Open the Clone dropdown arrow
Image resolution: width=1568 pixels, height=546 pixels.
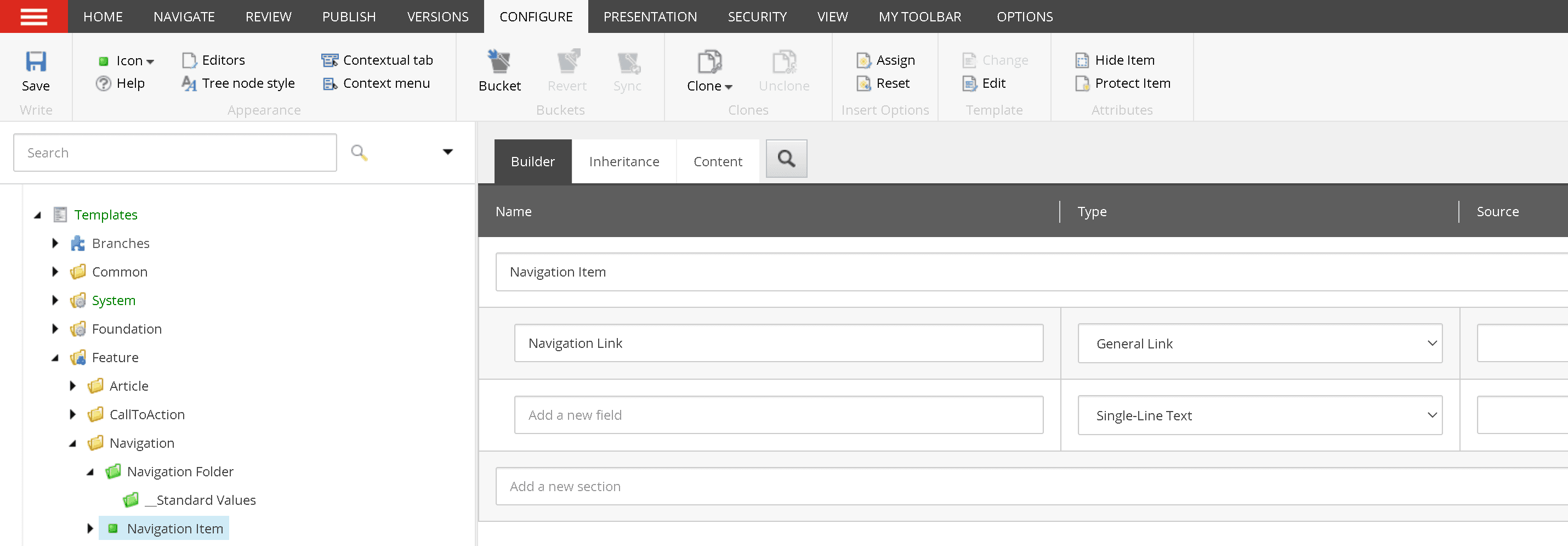(x=729, y=86)
